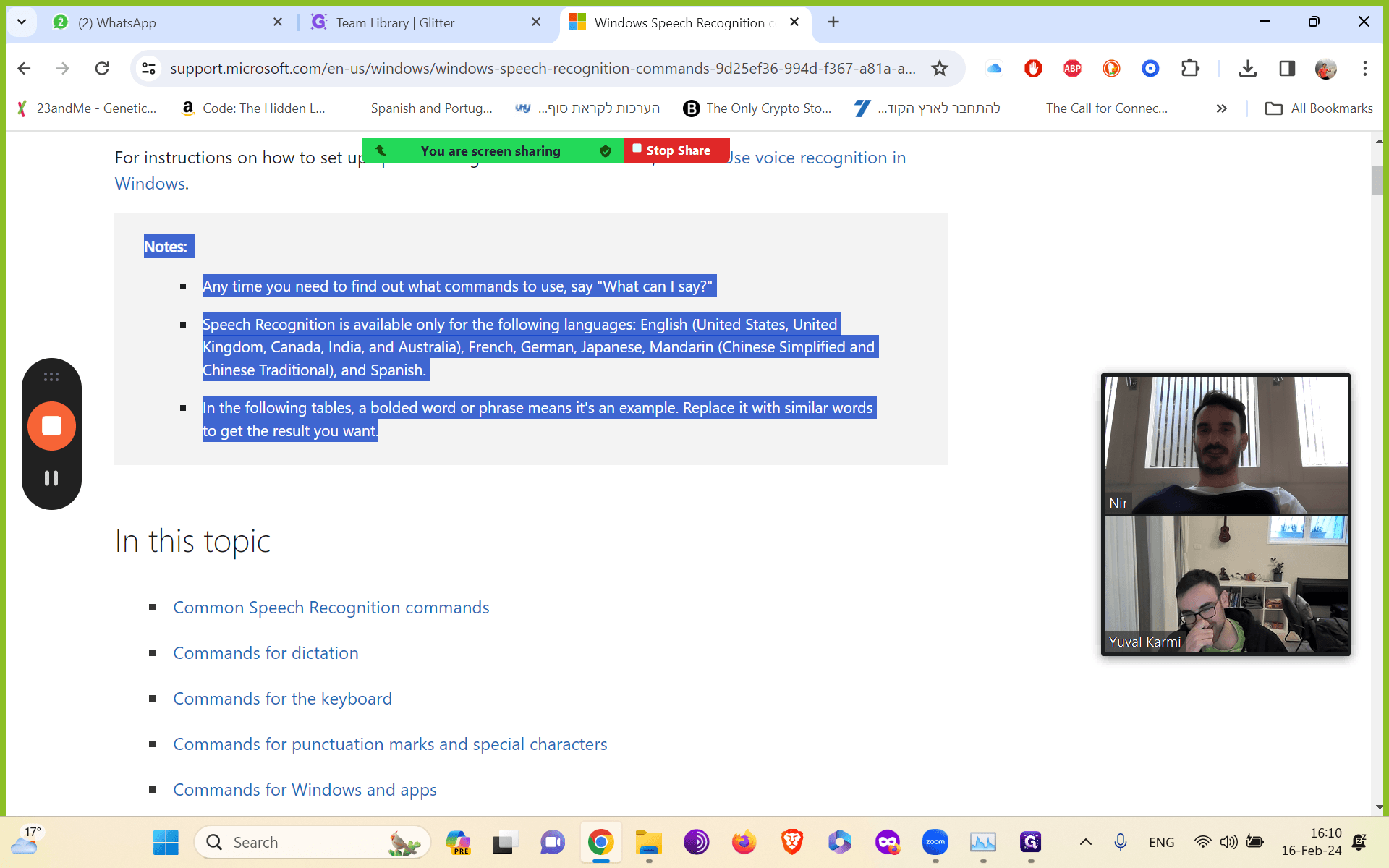
Task: Click the taskbar Search box
Action: (x=313, y=842)
